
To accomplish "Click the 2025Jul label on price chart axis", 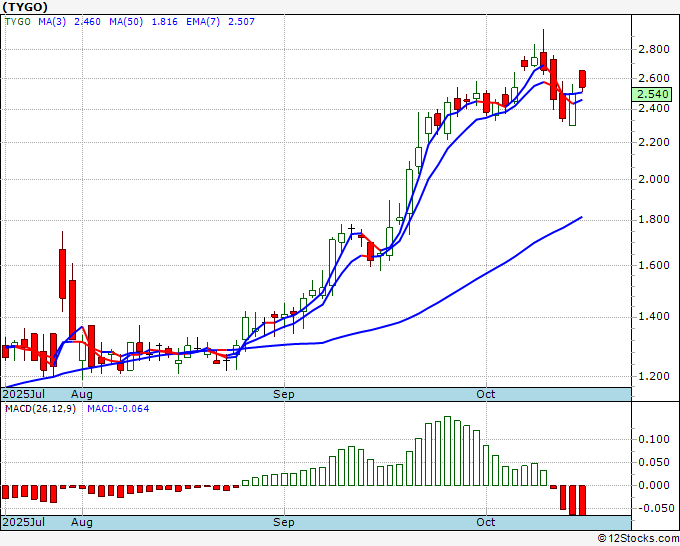I will point(24,394).
